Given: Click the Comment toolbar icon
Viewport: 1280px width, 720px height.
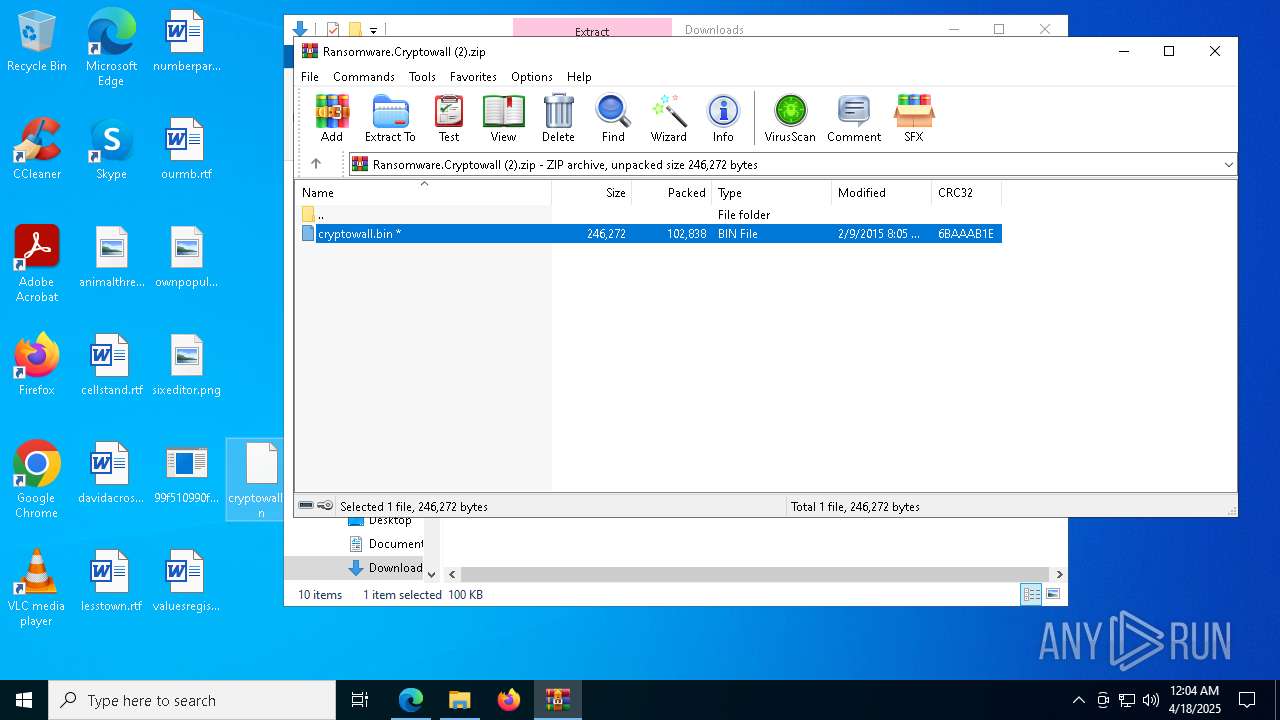Looking at the screenshot, I should [x=854, y=118].
